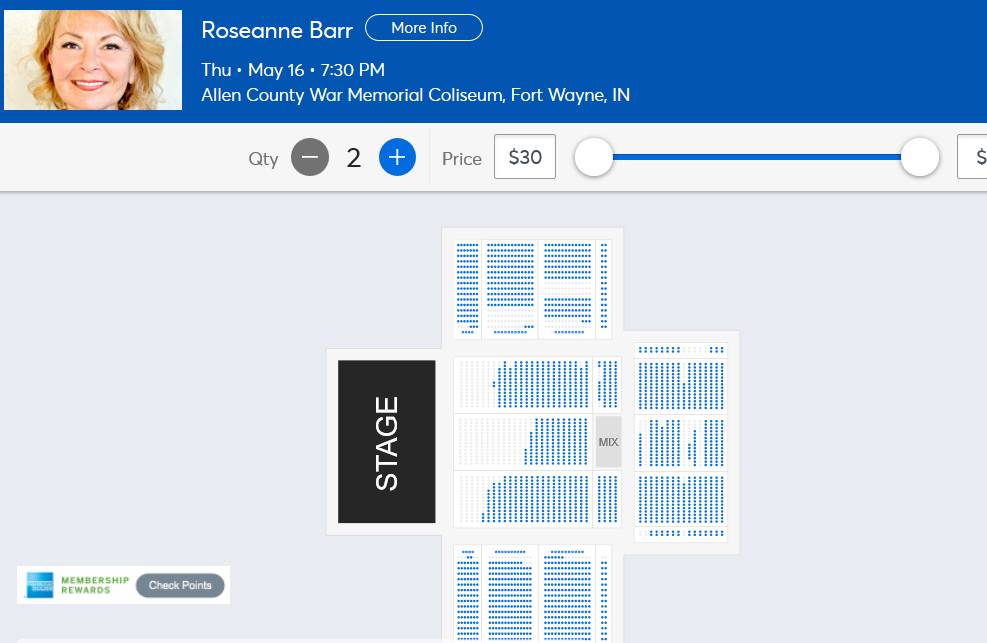Select the rear seating section right of MIX

click(x=681, y=442)
